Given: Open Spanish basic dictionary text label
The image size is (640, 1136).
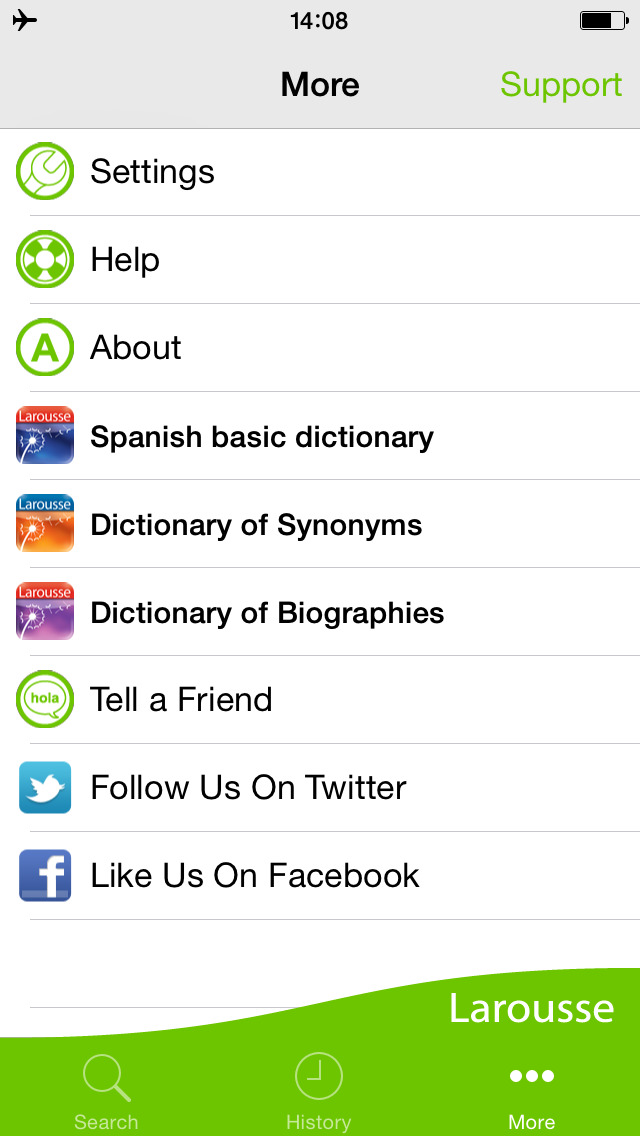Looking at the screenshot, I should click(x=262, y=437).
